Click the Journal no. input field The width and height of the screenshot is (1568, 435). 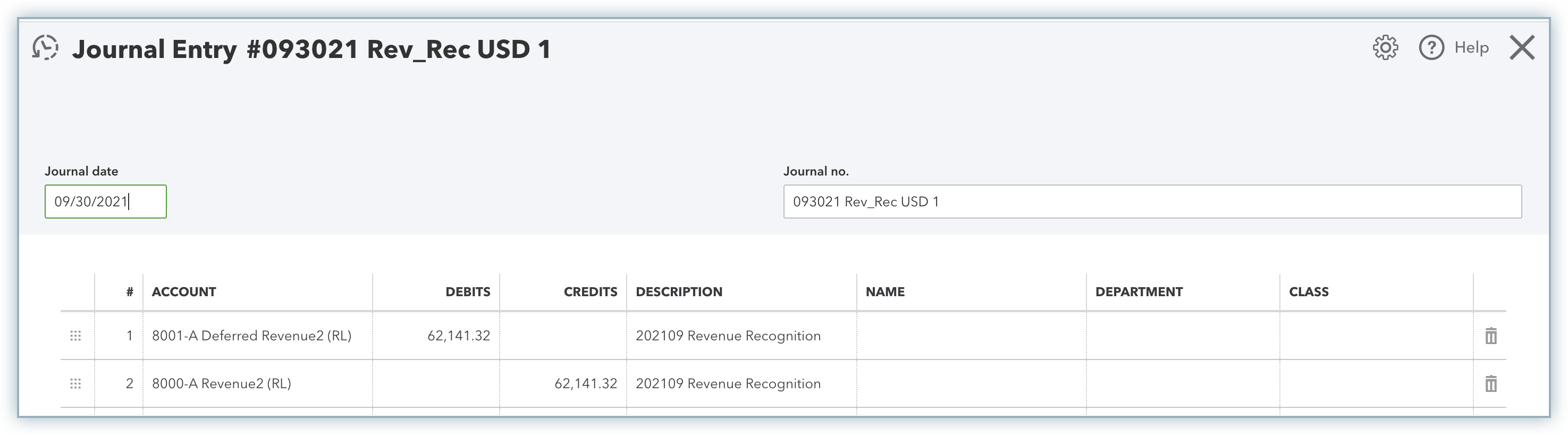[x=1152, y=202]
